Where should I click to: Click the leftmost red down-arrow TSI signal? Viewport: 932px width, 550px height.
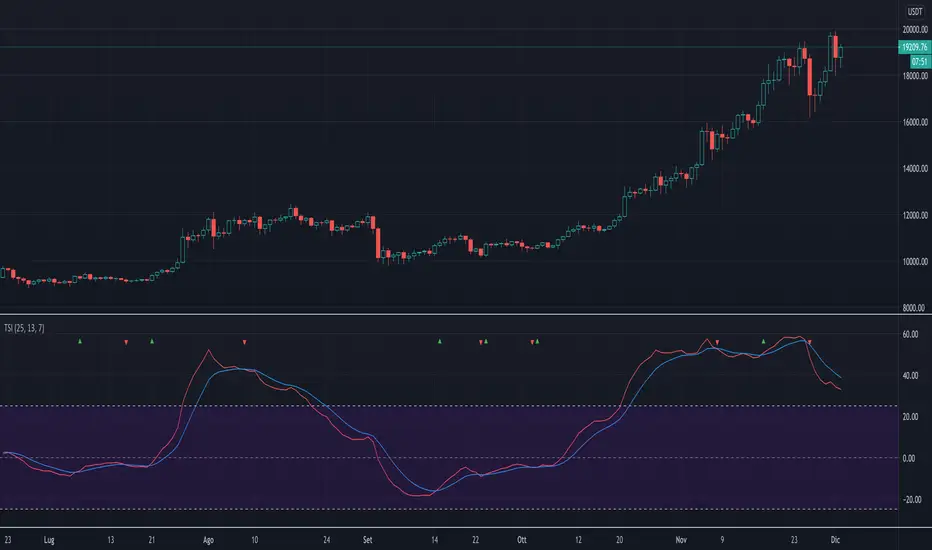[126, 342]
